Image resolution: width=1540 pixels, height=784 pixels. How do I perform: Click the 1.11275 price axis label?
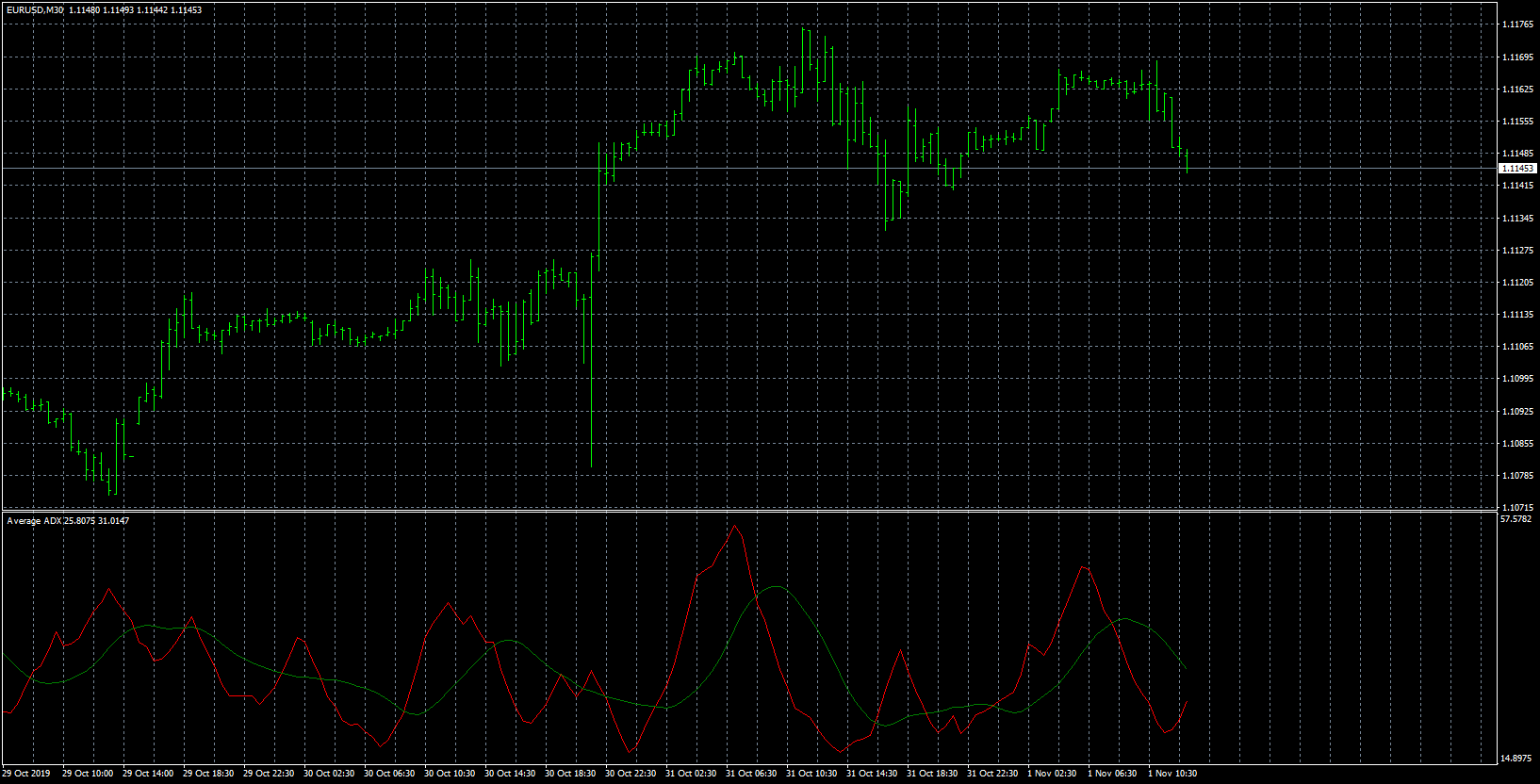click(1517, 251)
